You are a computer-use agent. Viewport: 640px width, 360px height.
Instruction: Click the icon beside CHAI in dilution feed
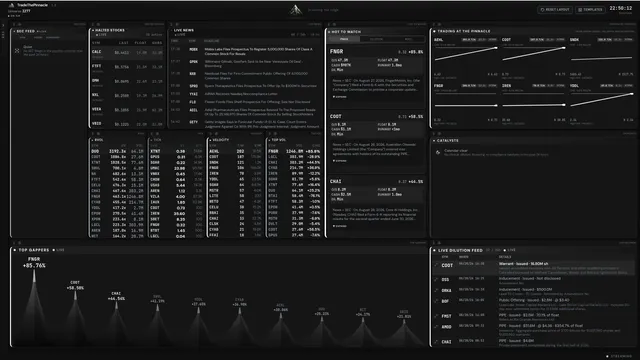click(436, 342)
